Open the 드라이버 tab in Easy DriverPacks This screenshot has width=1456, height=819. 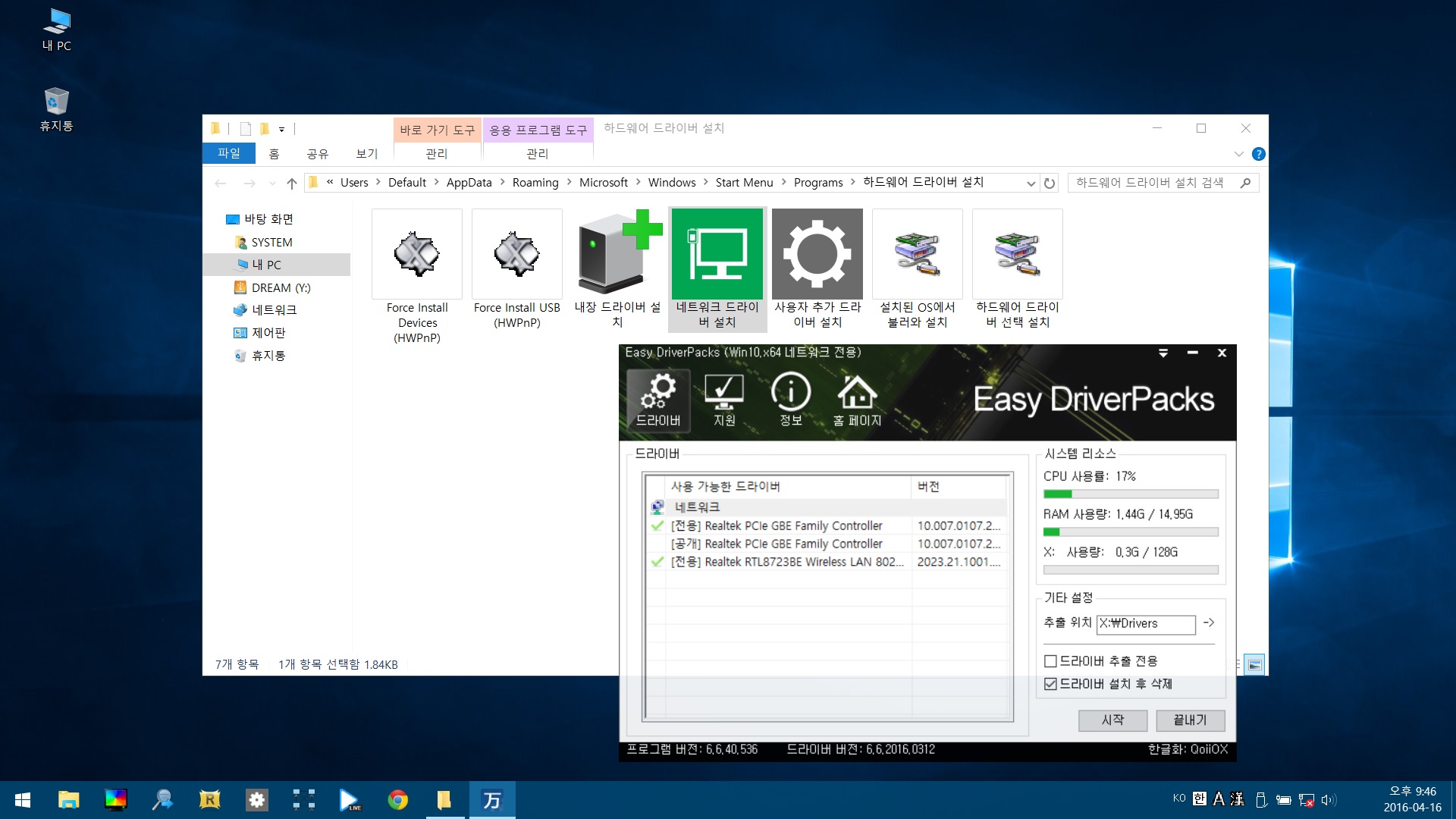click(658, 400)
